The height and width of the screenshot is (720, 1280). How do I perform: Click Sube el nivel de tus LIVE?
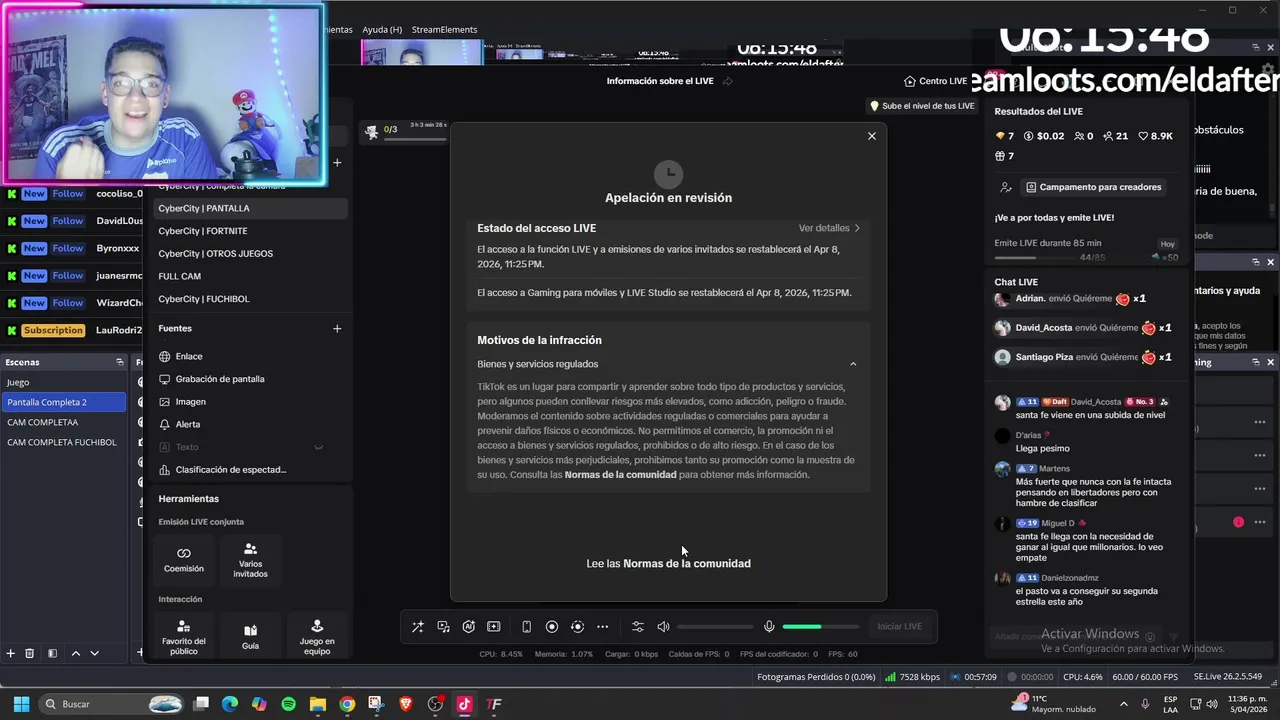point(922,106)
